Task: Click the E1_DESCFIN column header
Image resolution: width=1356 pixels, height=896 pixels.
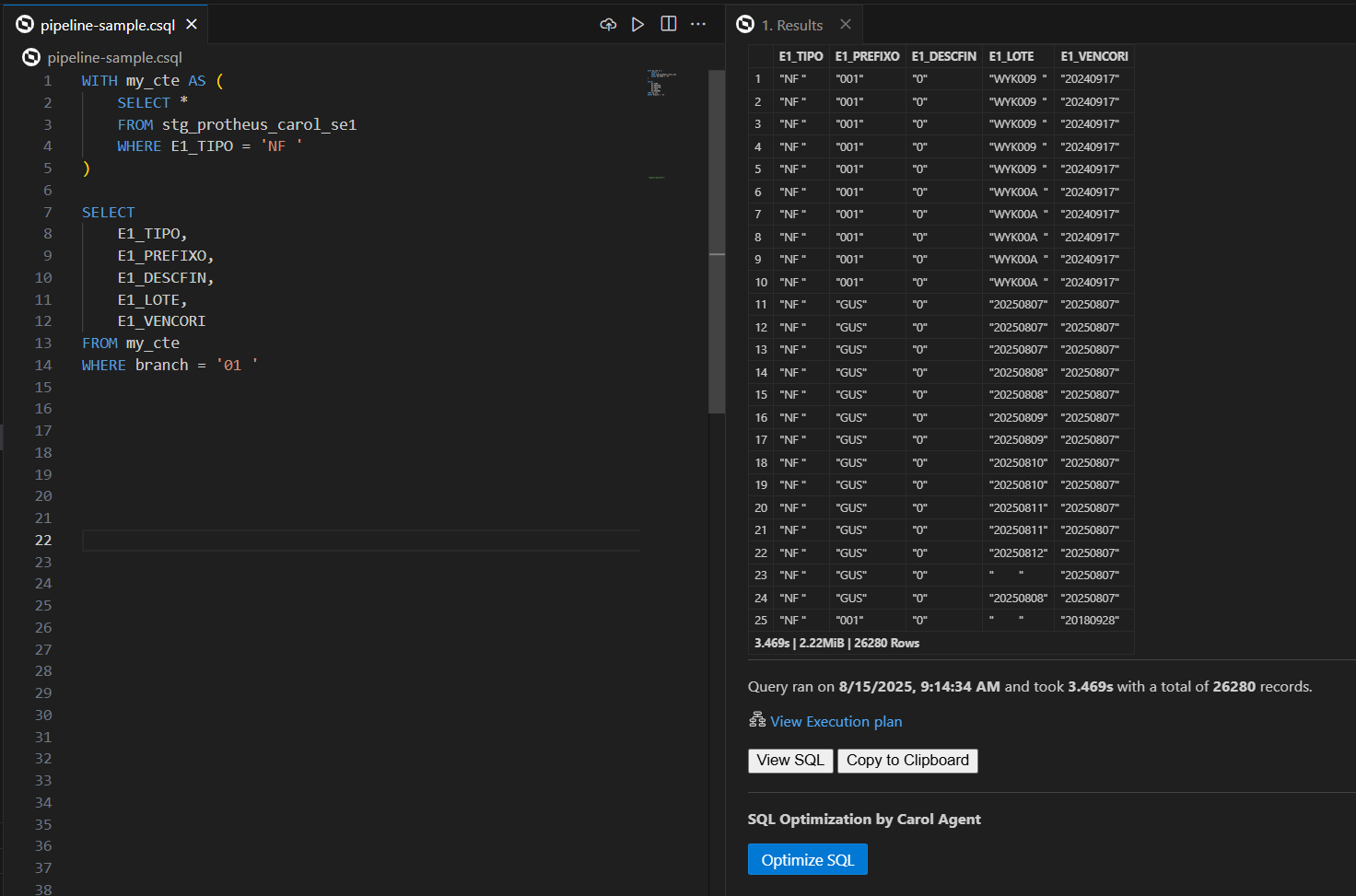Action: pyautogui.click(x=943, y=56)
